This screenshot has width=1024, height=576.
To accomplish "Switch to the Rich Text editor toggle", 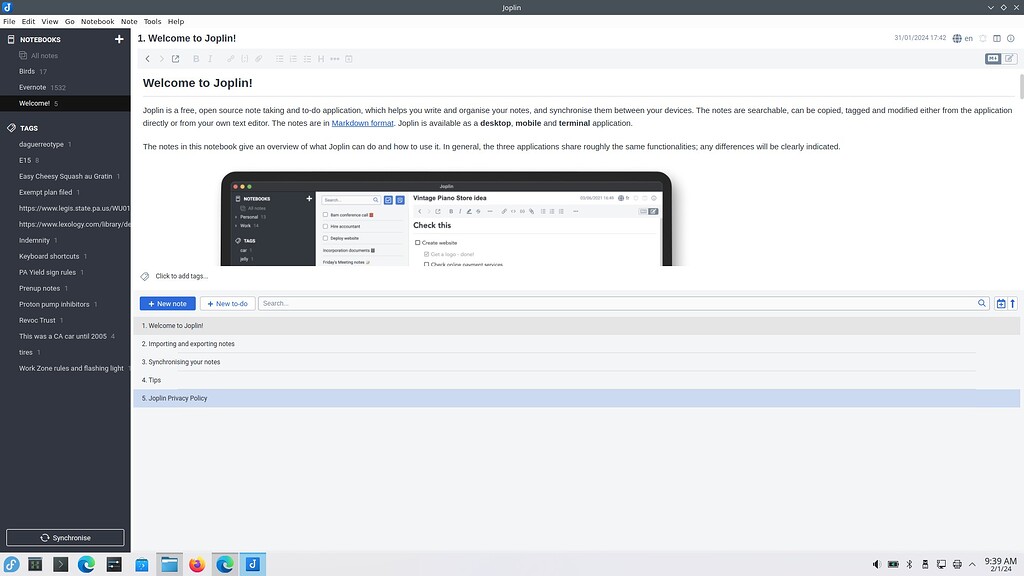I will tap(1009, 58).
